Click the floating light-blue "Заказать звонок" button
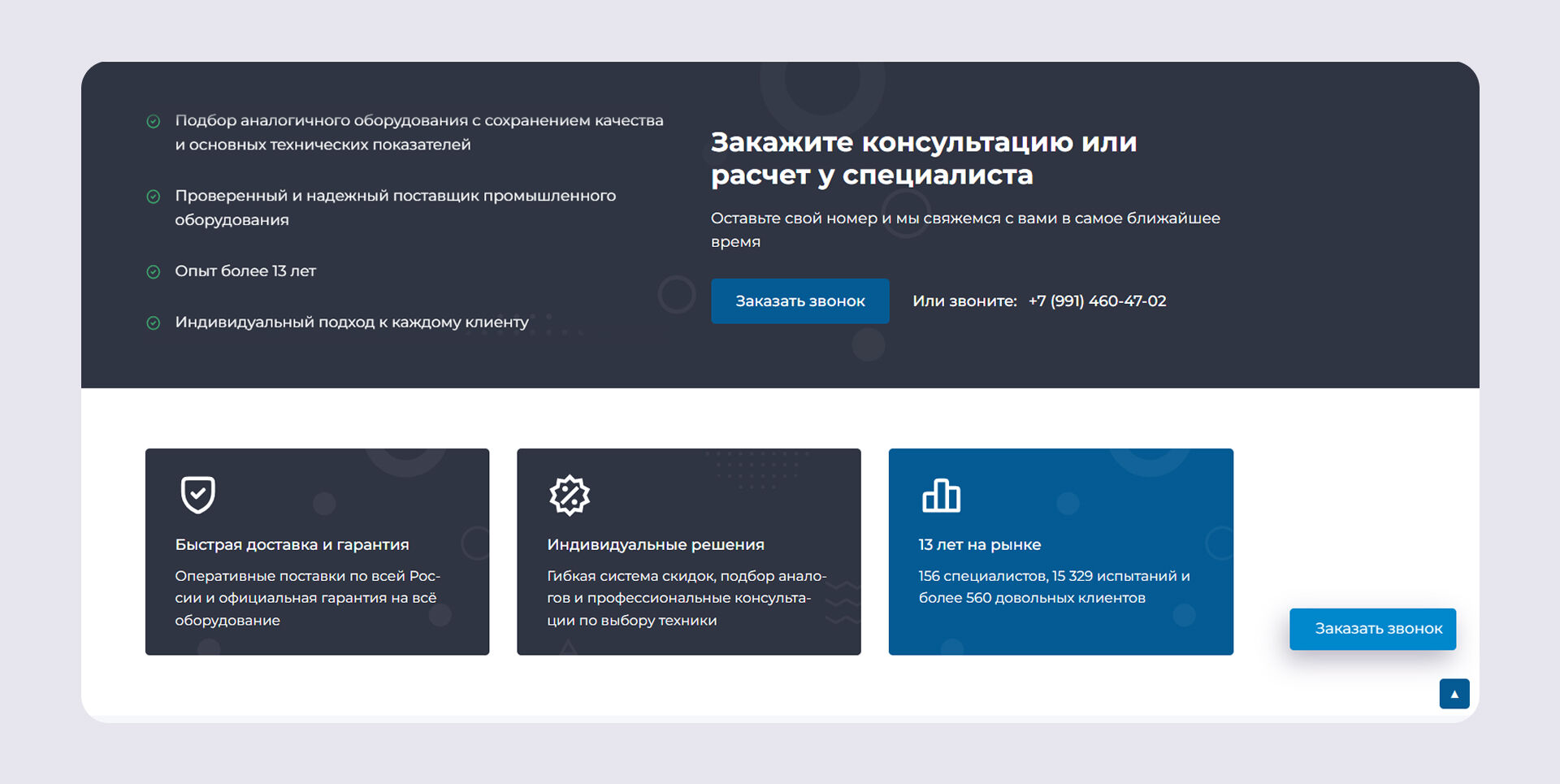This screenshot has height=784, width=1560. tap(1372, 629)
